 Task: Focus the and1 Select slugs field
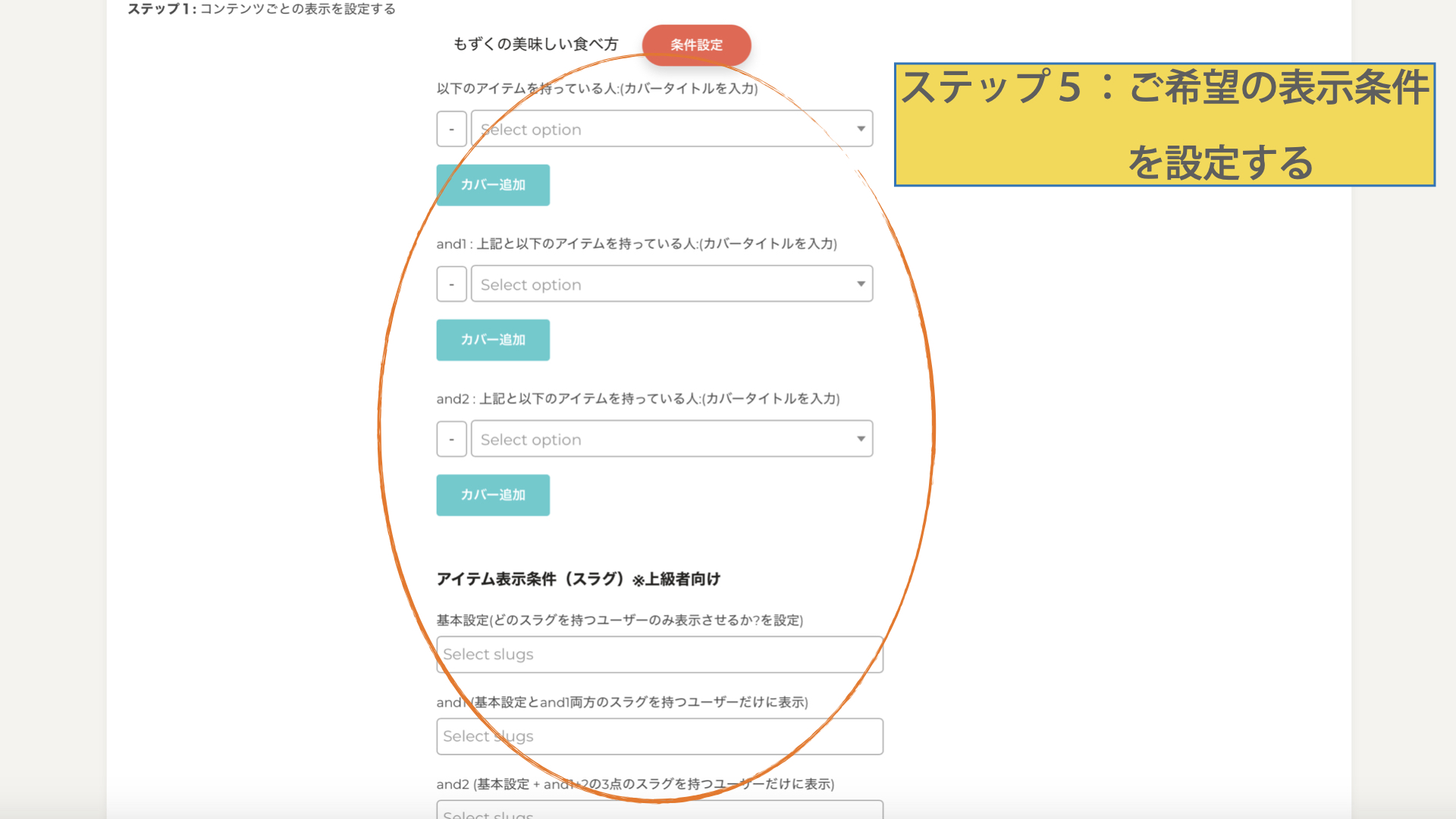[x=660, y=736]
